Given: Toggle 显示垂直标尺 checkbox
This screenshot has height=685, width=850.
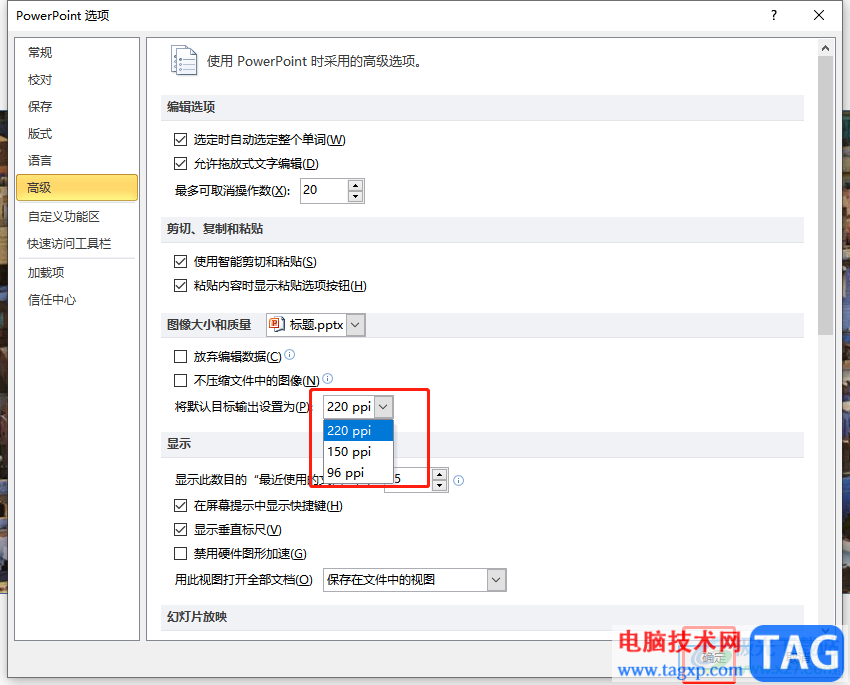Looking at the screenshot, I should pos(181,529).
